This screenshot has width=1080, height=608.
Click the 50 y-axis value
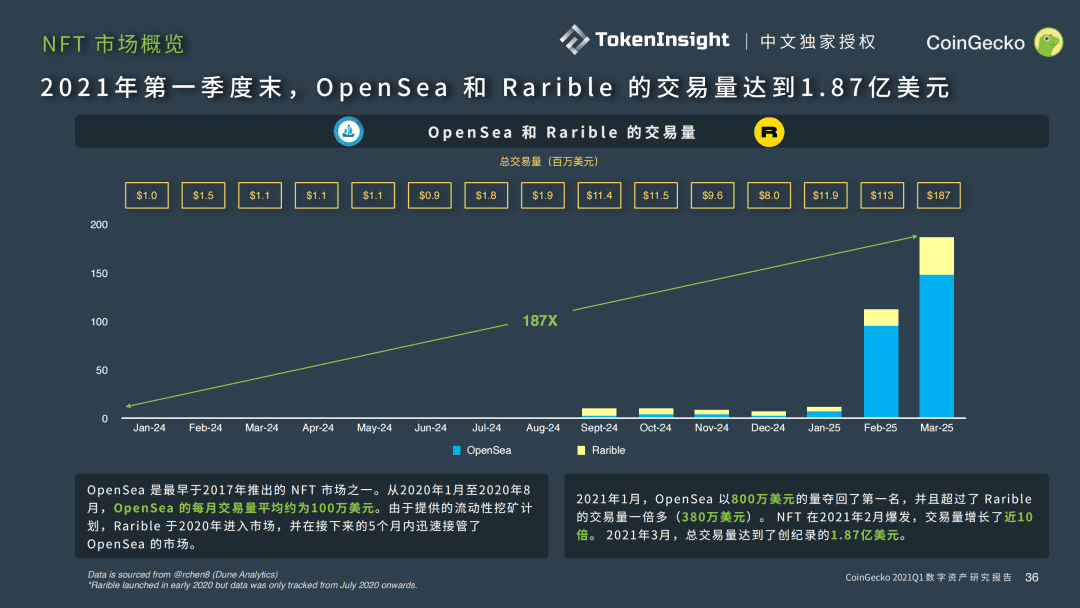coord(102,370)
